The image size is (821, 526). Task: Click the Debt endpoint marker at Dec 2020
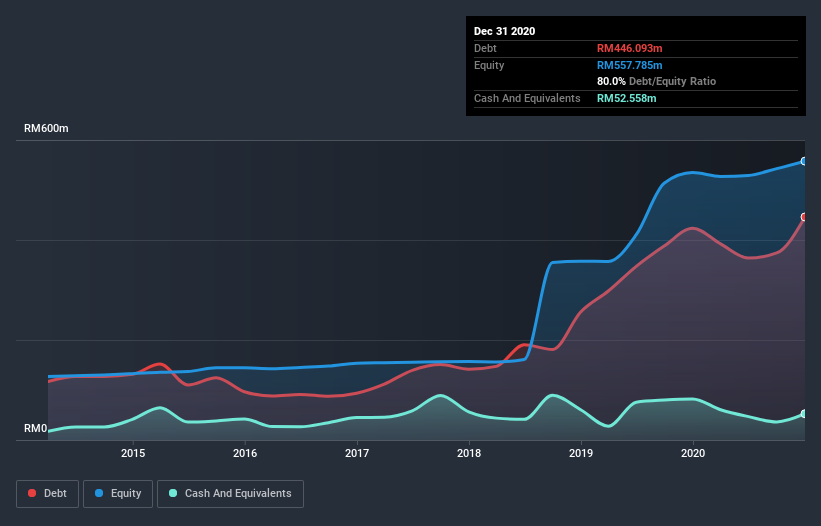click(x=804, y=217)
